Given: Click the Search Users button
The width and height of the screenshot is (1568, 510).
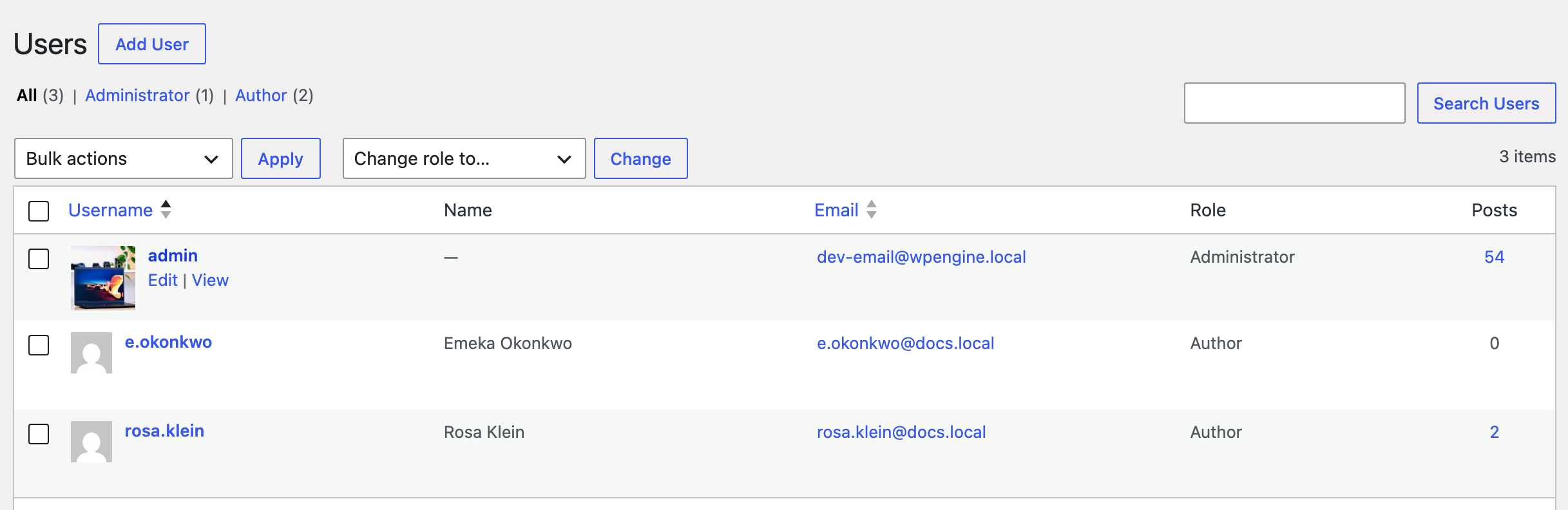Looking at the screenshot, I should (1486, 103).
